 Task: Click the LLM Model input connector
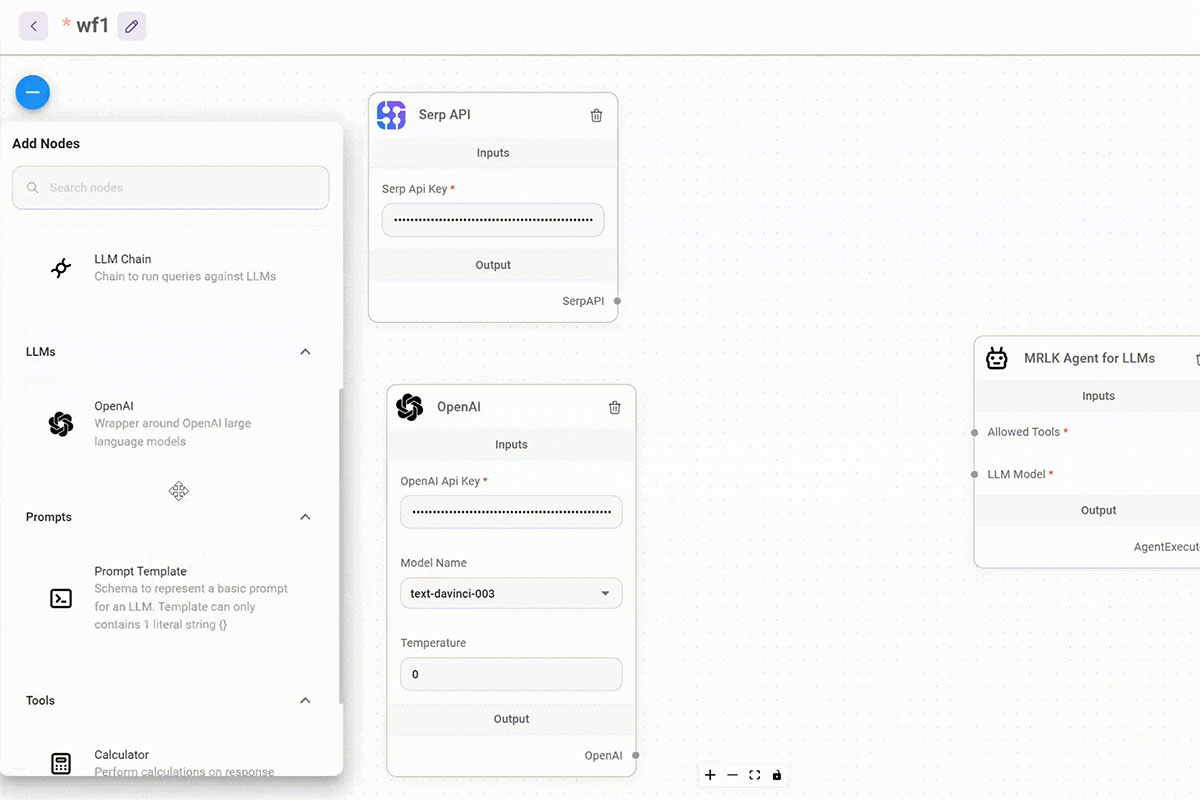974,474
